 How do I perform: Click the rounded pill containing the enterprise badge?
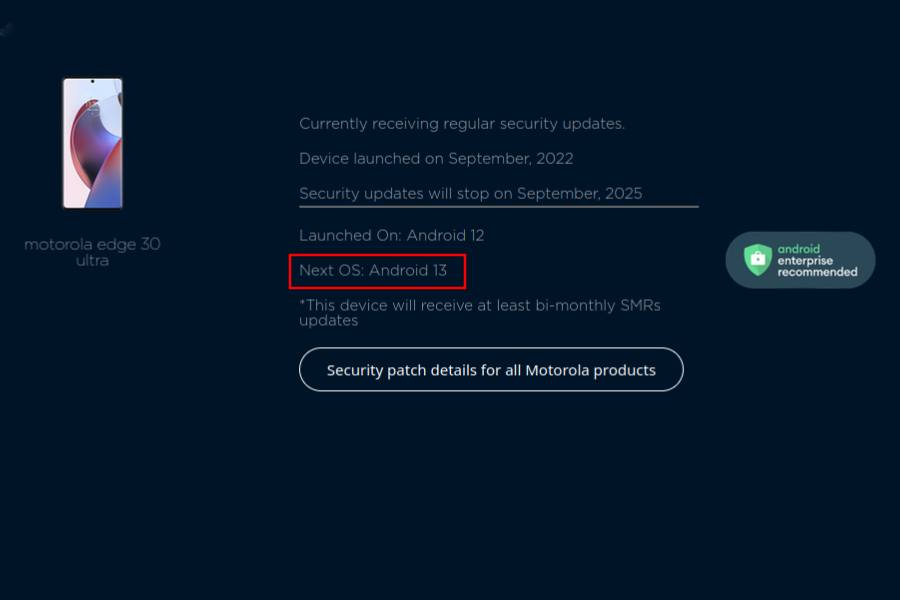point(800,259)
